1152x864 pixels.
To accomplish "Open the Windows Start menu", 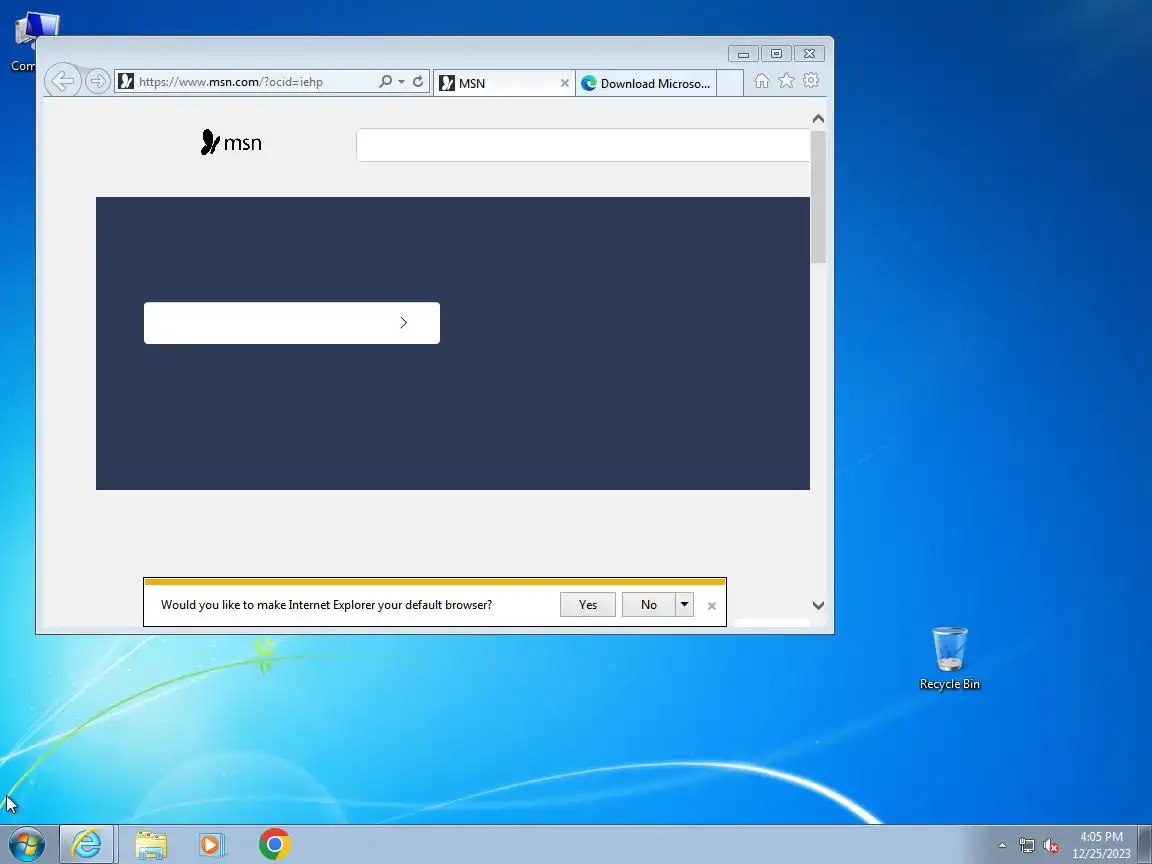I will [x=27, y=845].
